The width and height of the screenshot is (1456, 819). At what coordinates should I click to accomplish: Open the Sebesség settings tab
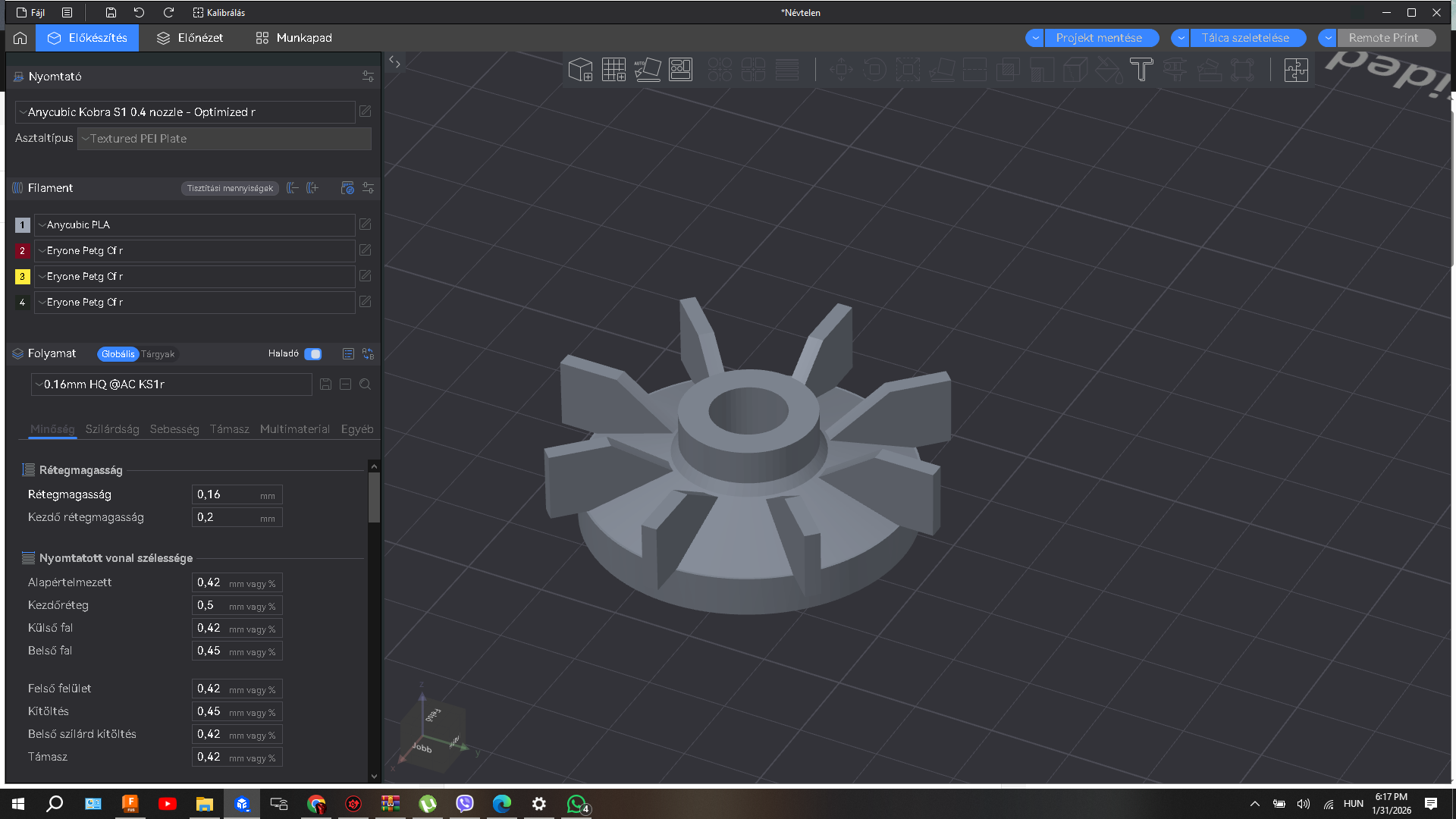coord(174,429)
